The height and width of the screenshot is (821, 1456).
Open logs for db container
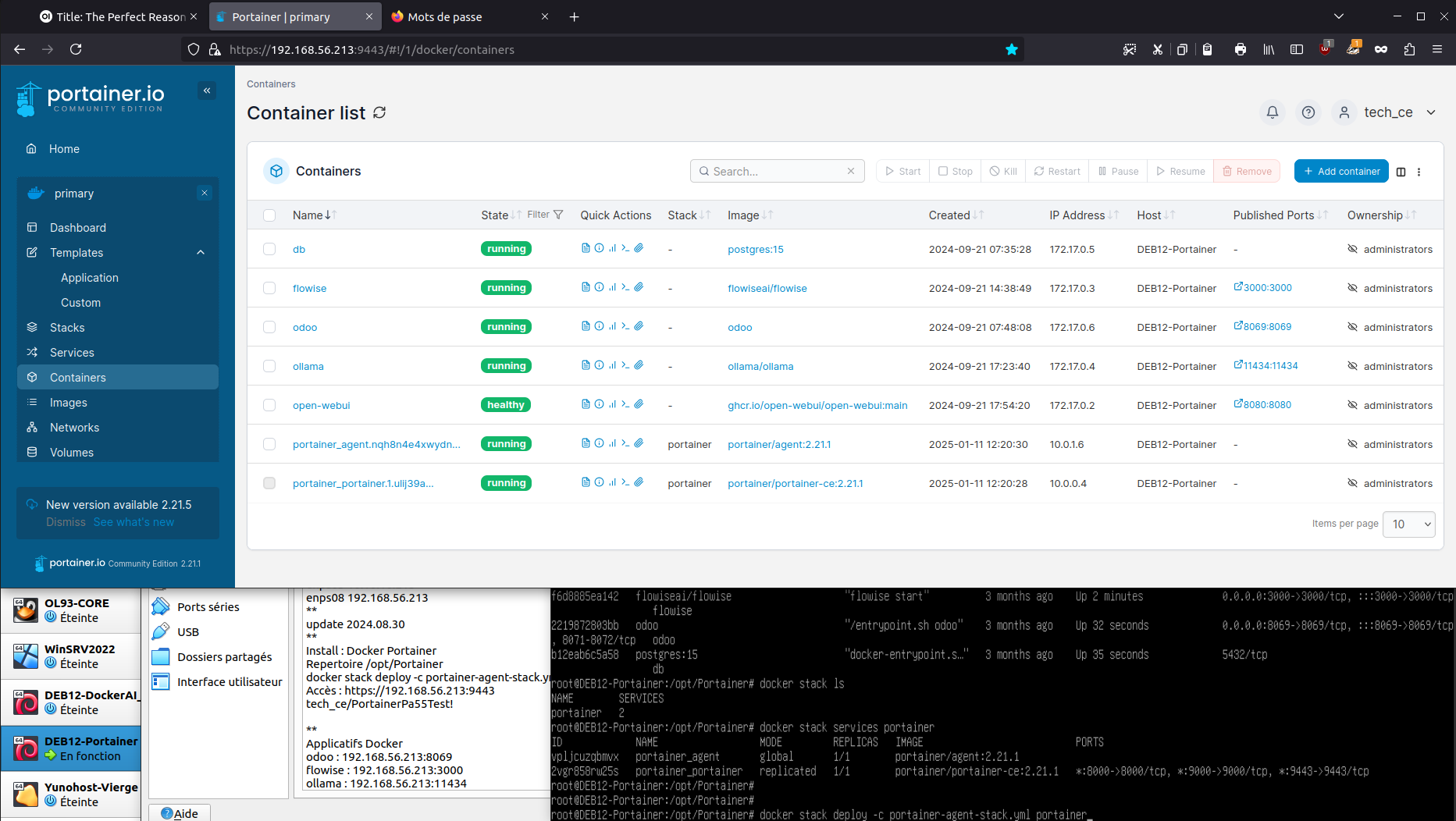pyautogui.click(x=586, y=248)
